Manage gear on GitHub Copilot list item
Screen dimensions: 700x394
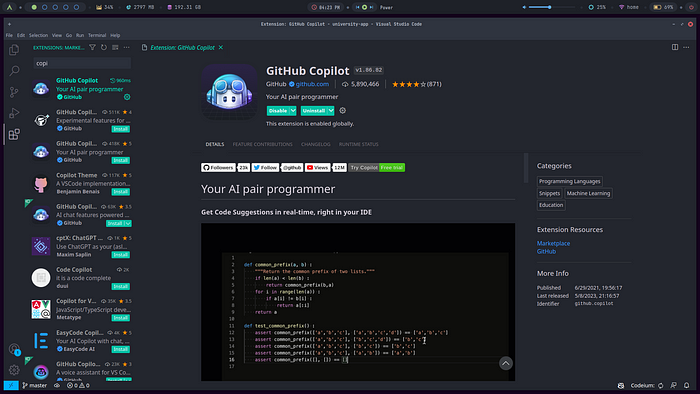pos(127,97)
